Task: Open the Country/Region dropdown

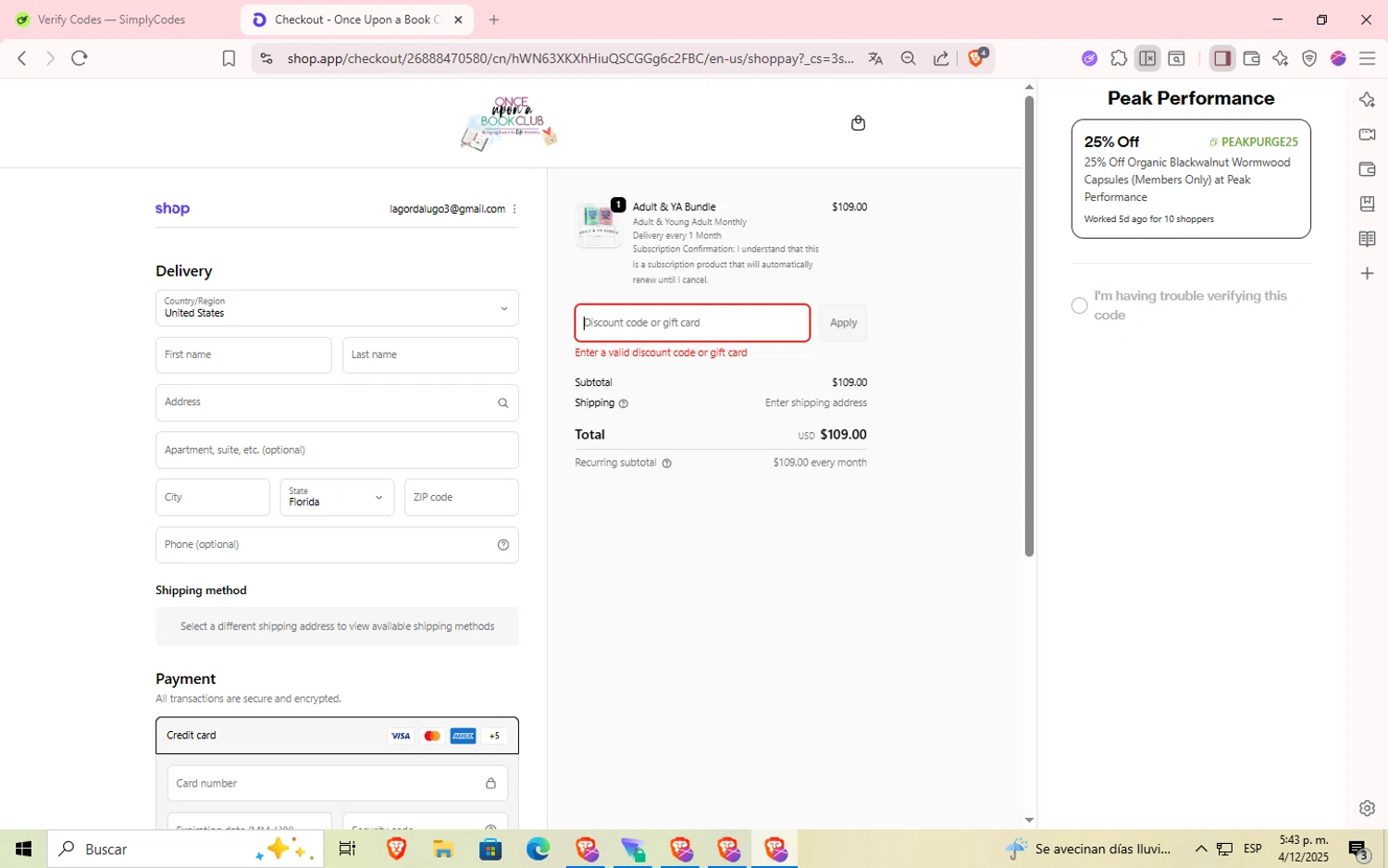Action: coord(337,308)
